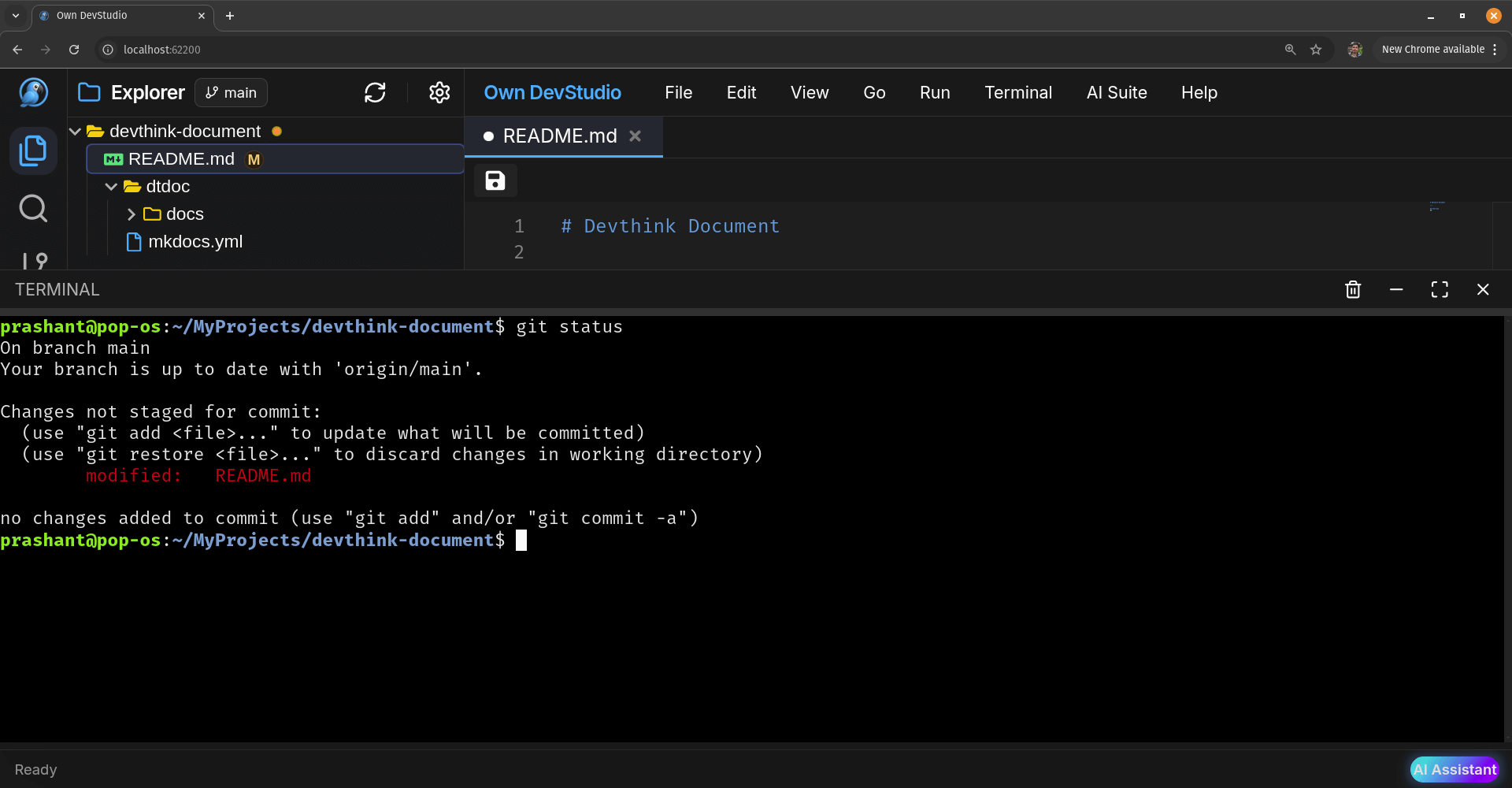This screenshot has height=788, width=1512.
Task: Open the explorer settings gear
Action: pyautogui.click(x=439, y=92)
